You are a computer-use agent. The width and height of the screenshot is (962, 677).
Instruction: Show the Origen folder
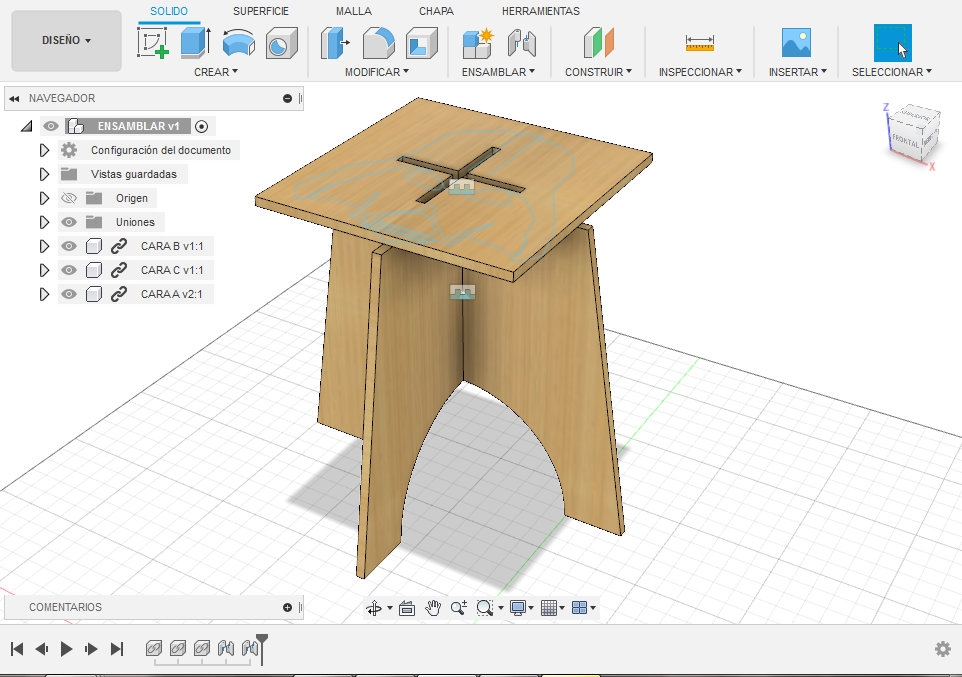point(69,198)
